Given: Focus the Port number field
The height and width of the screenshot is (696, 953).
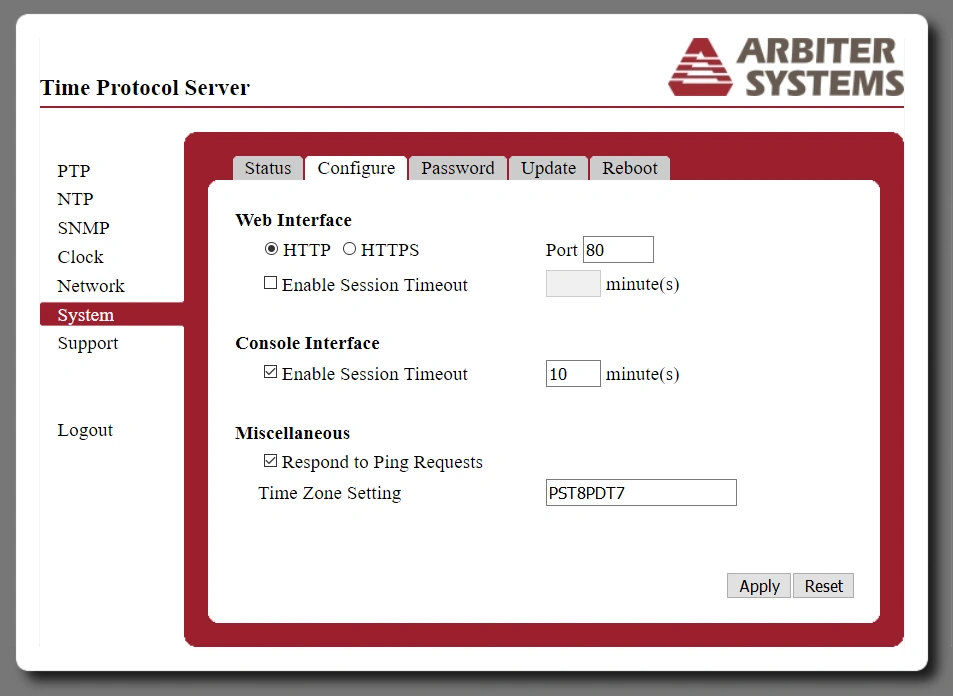Looking at the screenshot, I should coord(617,249).
